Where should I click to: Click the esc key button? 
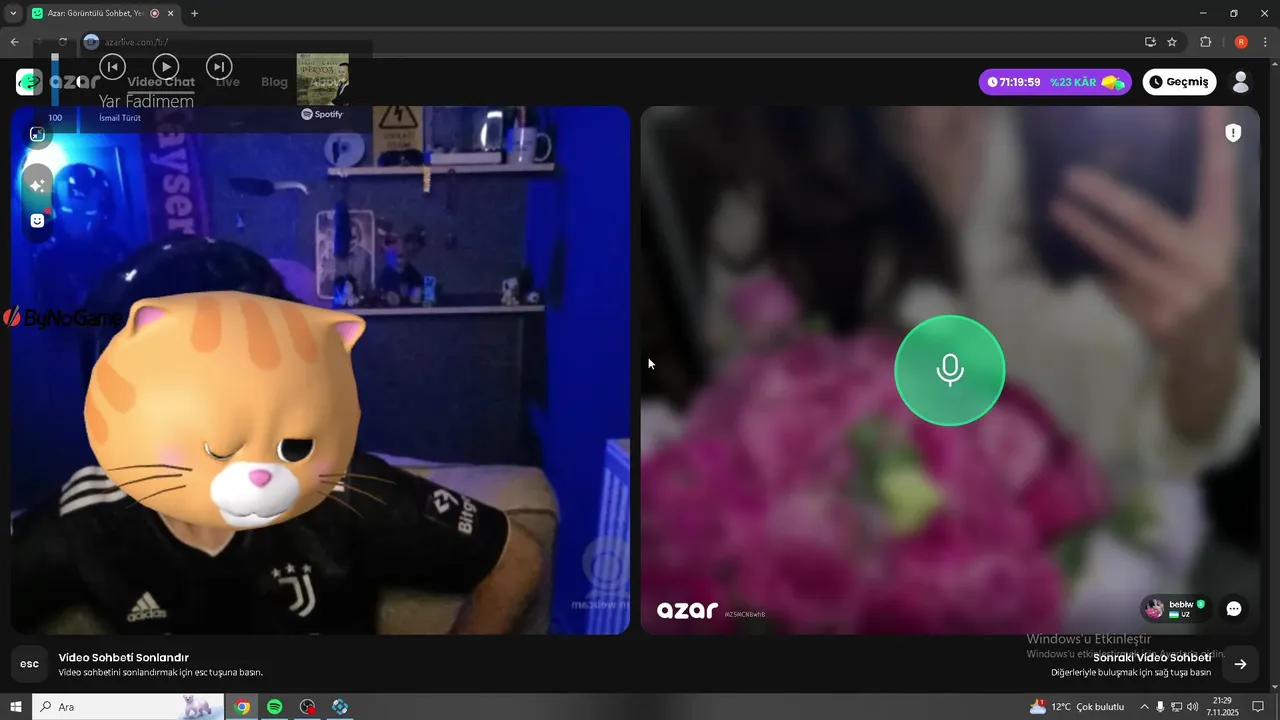pyautogui.click(x=29, y=664)
